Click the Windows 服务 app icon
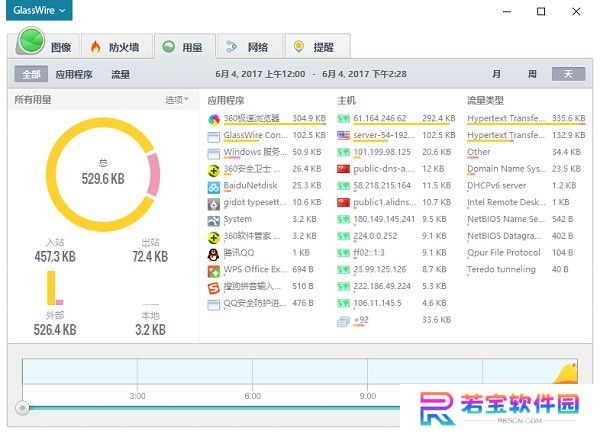600x434 pixels. pos(214,153)
